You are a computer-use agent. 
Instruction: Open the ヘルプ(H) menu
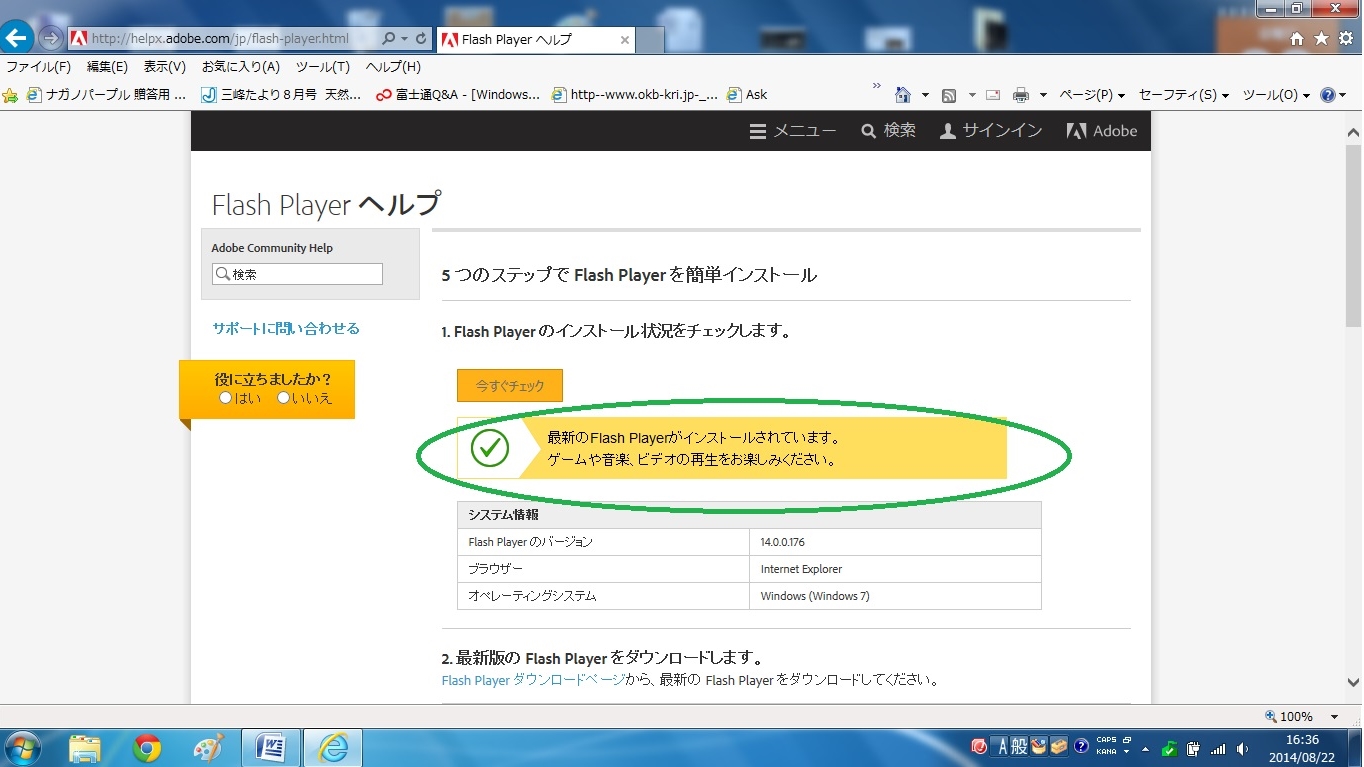[393, 67]
